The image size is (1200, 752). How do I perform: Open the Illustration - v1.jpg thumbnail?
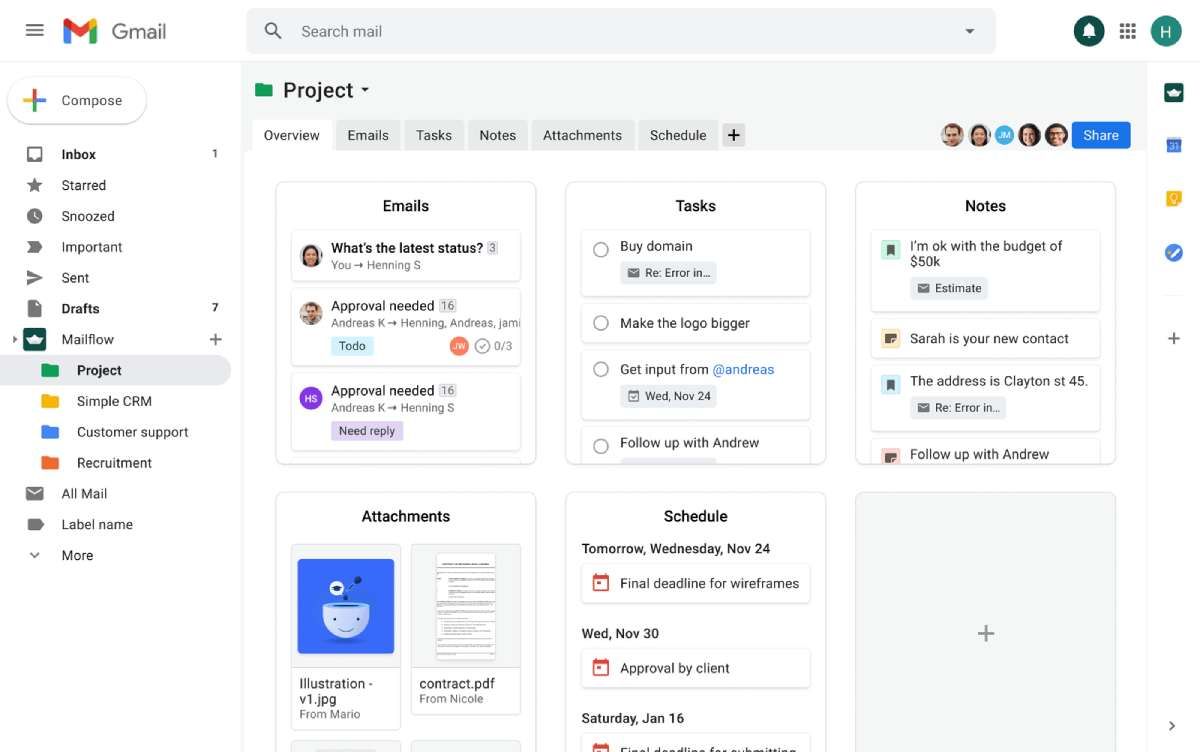(x=346, y=606)
